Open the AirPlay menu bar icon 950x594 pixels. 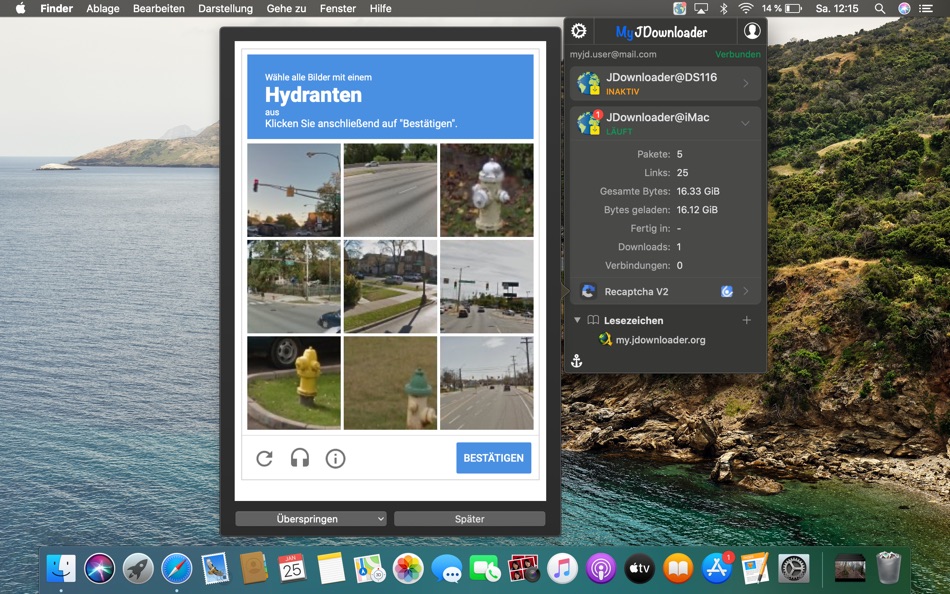[701, 8]
